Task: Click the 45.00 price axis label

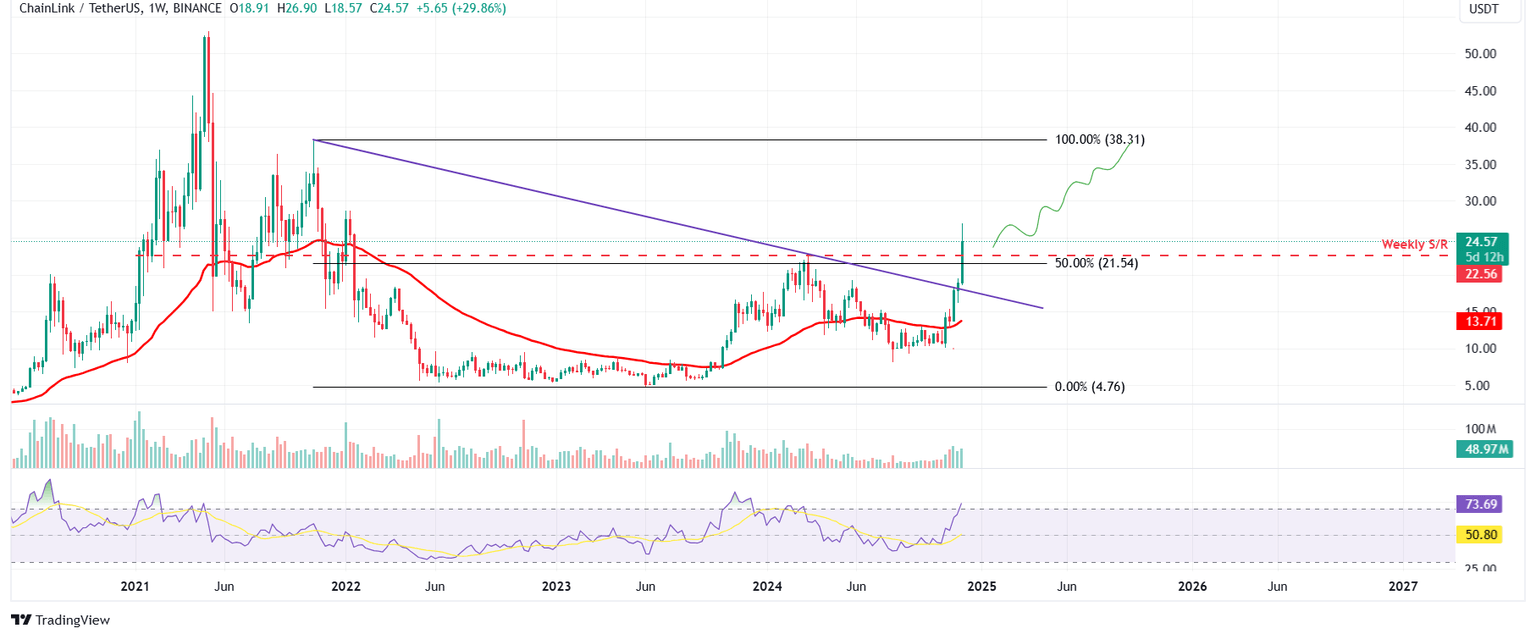Action: tap(1479, 91)
